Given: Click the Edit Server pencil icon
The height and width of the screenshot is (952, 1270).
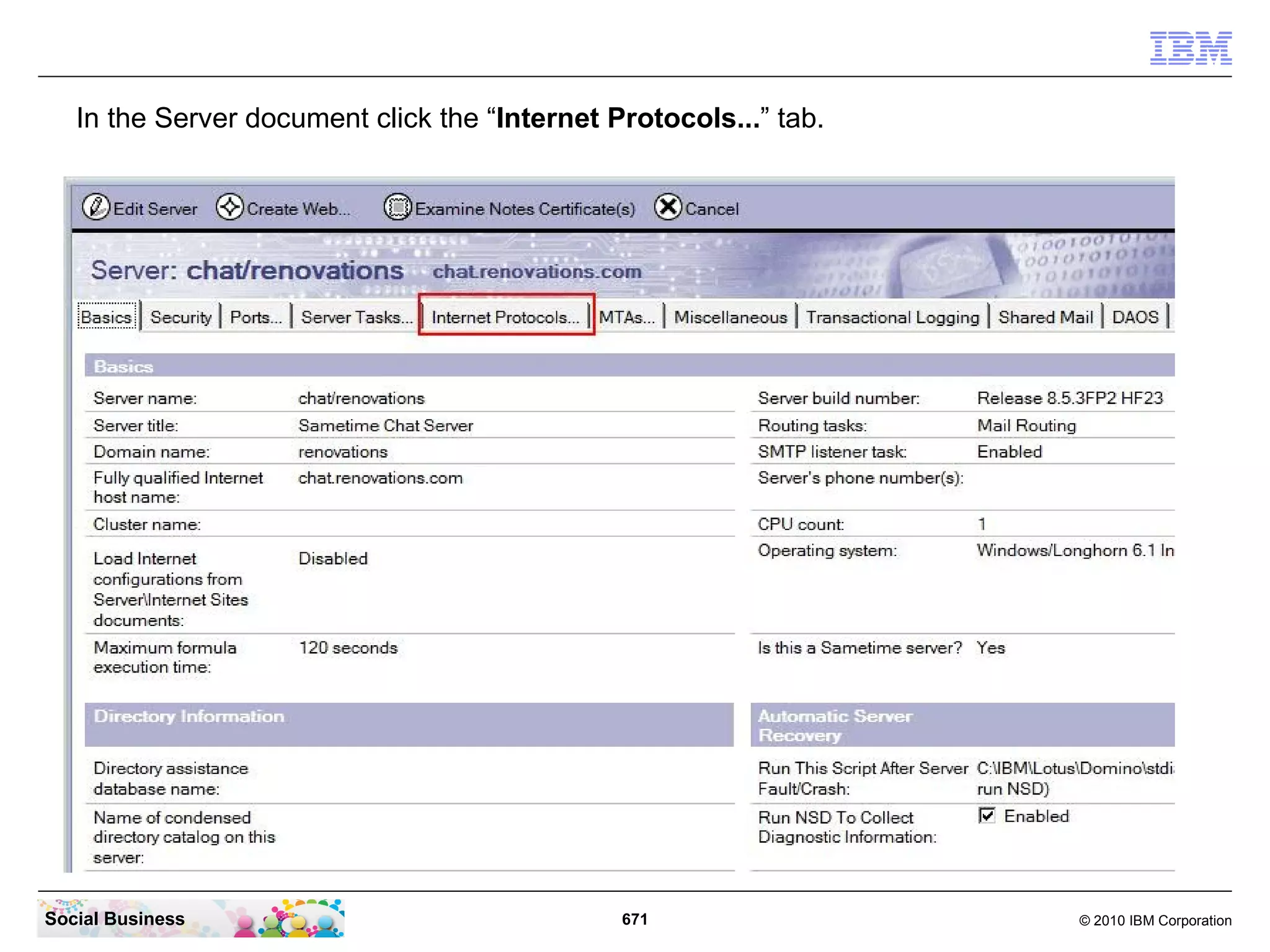Looking at the screenshot, I should pos(96,208).
